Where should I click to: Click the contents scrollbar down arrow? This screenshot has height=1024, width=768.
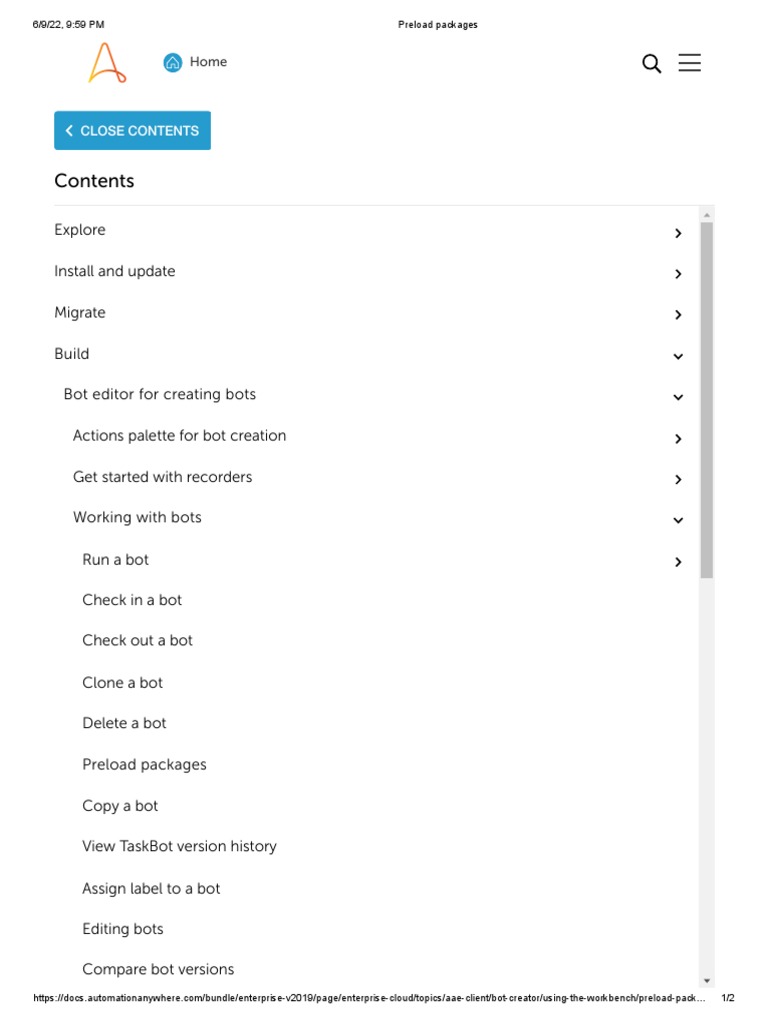point(707,981)
